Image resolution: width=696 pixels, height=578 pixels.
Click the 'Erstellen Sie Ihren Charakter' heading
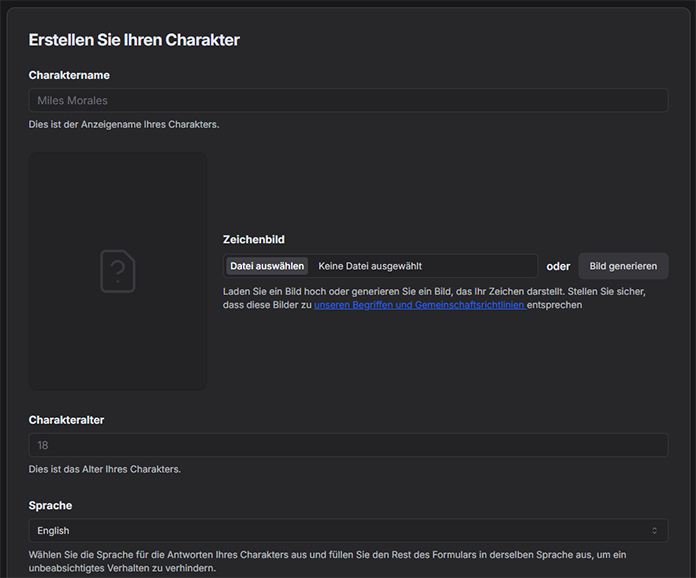pos(134,40)
